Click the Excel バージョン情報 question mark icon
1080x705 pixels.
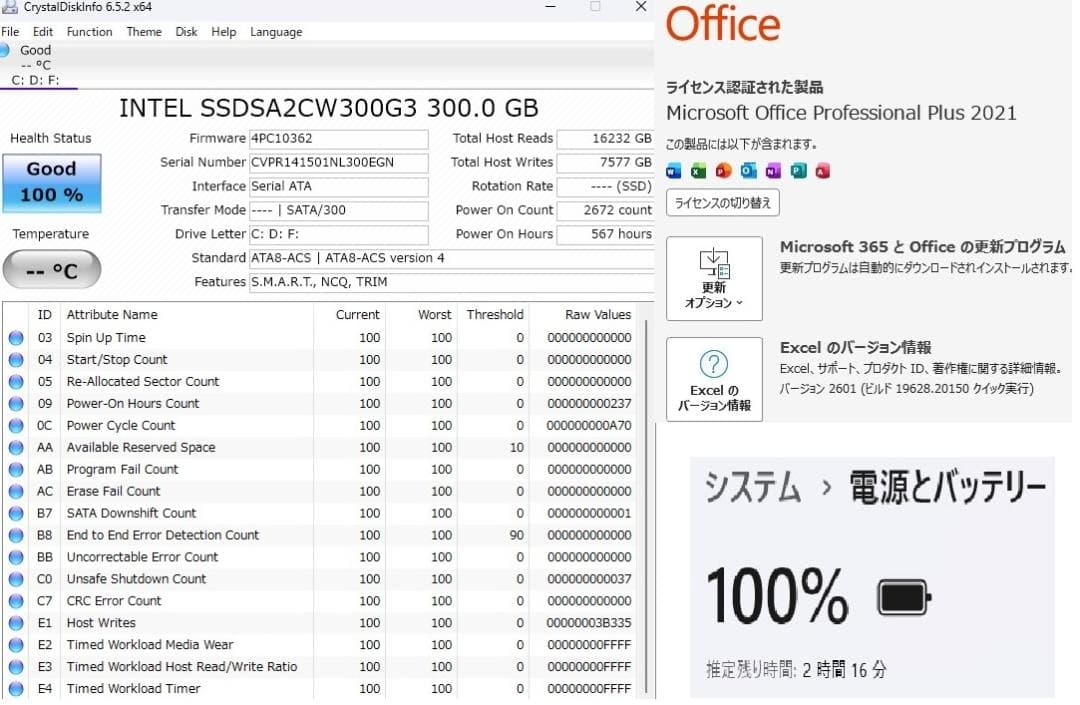pos(714,365)
